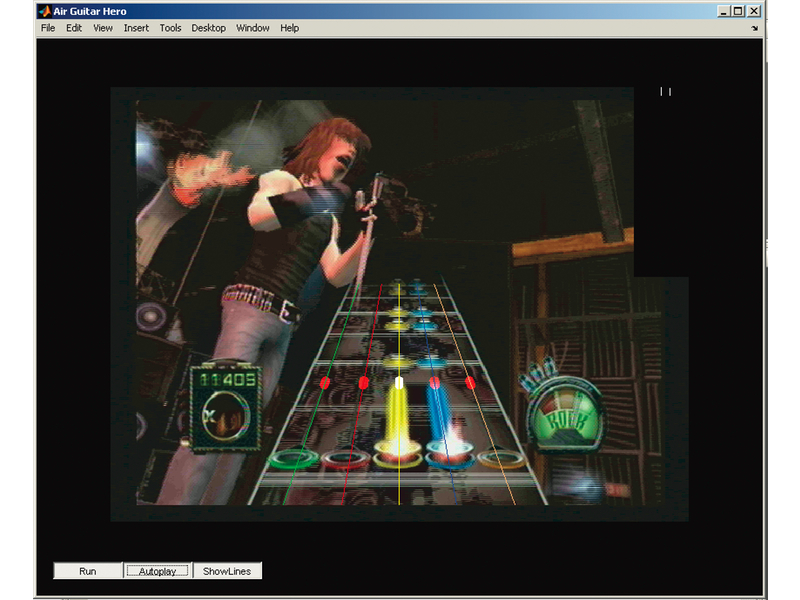Image resolution: width=800 pixels, height=600 pixels.
Task: Open the Insert menu
Action: (136, 28)
